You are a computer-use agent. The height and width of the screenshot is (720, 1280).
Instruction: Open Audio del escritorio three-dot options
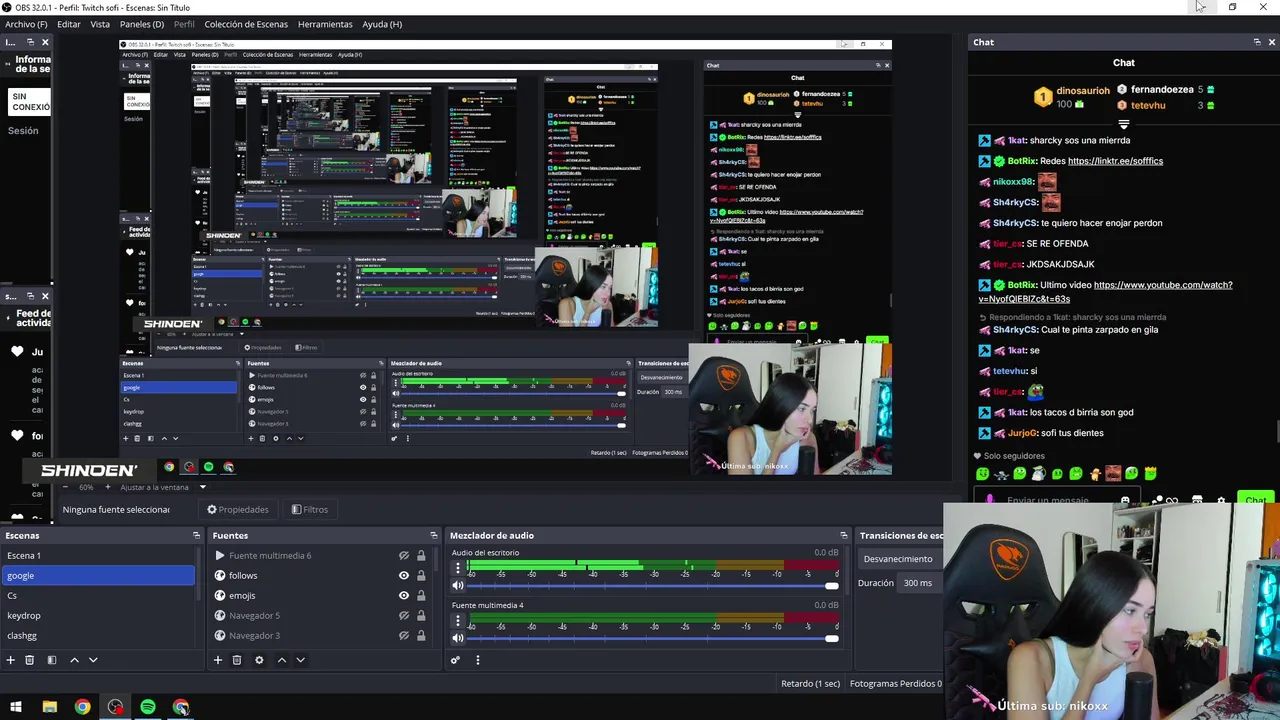[x=458, y=568]
